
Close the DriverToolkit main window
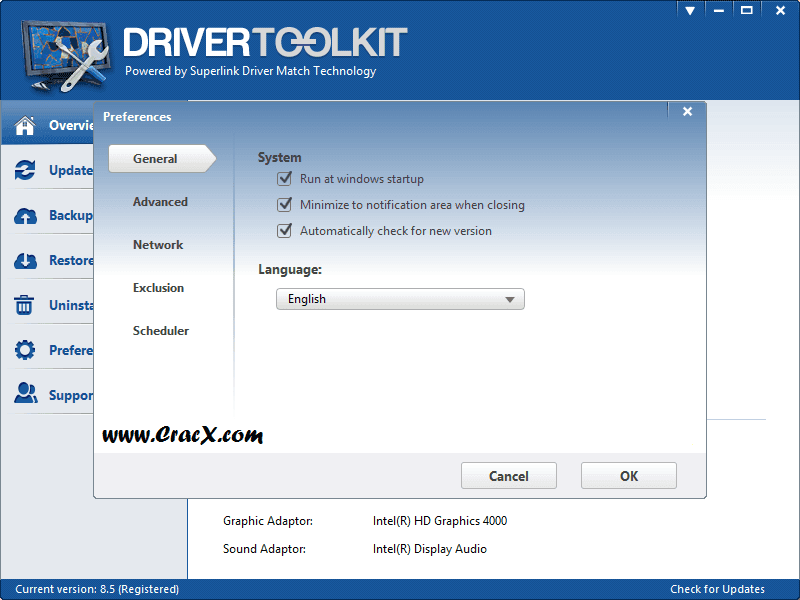tap(780, 10)
